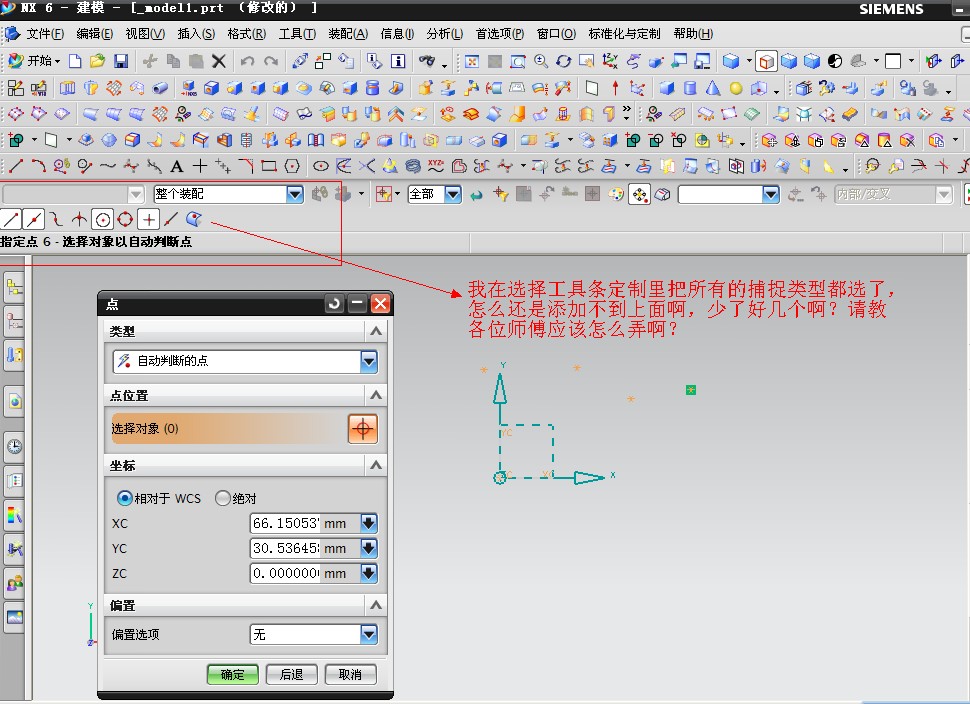Viewport: 970px width, 704px height.
Task: Toggle the Arc Center snap option
Action: [103, 219]
